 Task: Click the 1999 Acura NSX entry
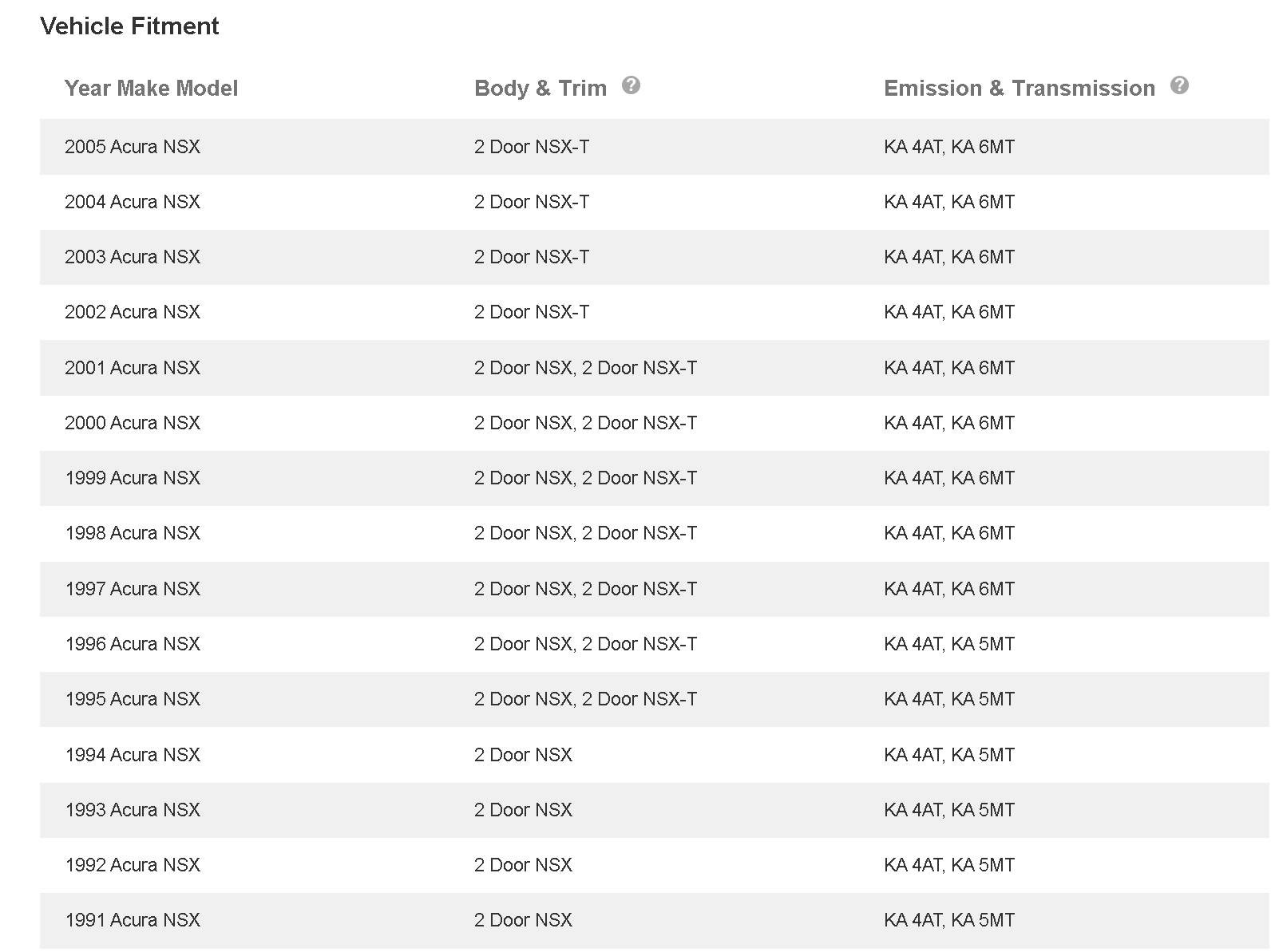click(x=133, y=478)
